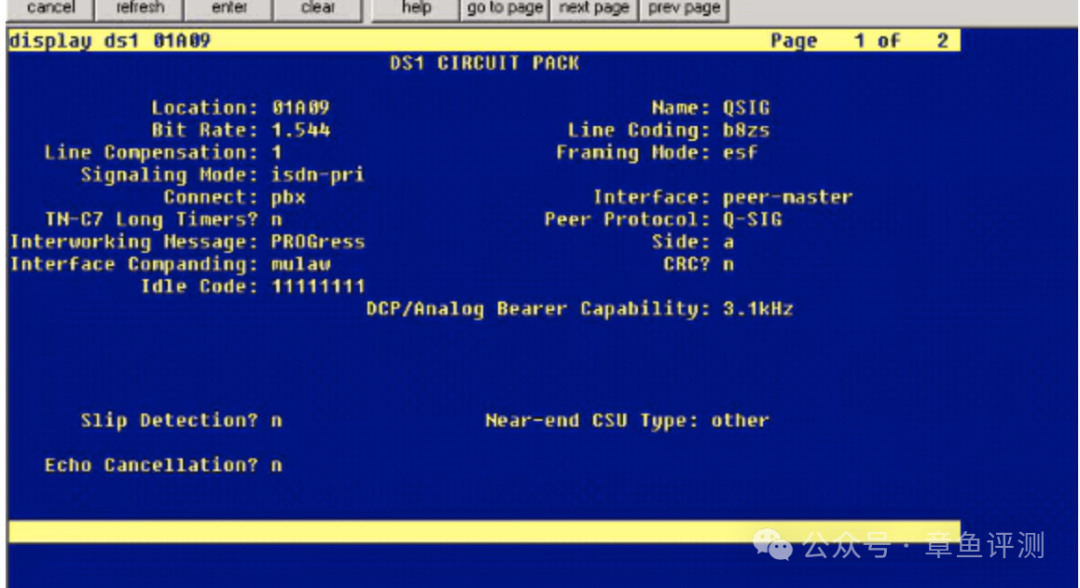
Task: Click the DS1 CIRCUIT PACK title
Action: point(484,63)
